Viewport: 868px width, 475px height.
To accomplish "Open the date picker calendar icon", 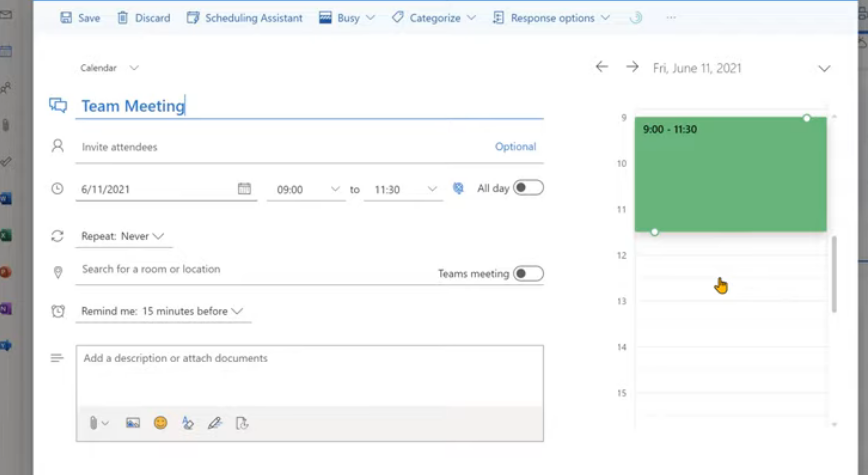I will pos(244,189).
